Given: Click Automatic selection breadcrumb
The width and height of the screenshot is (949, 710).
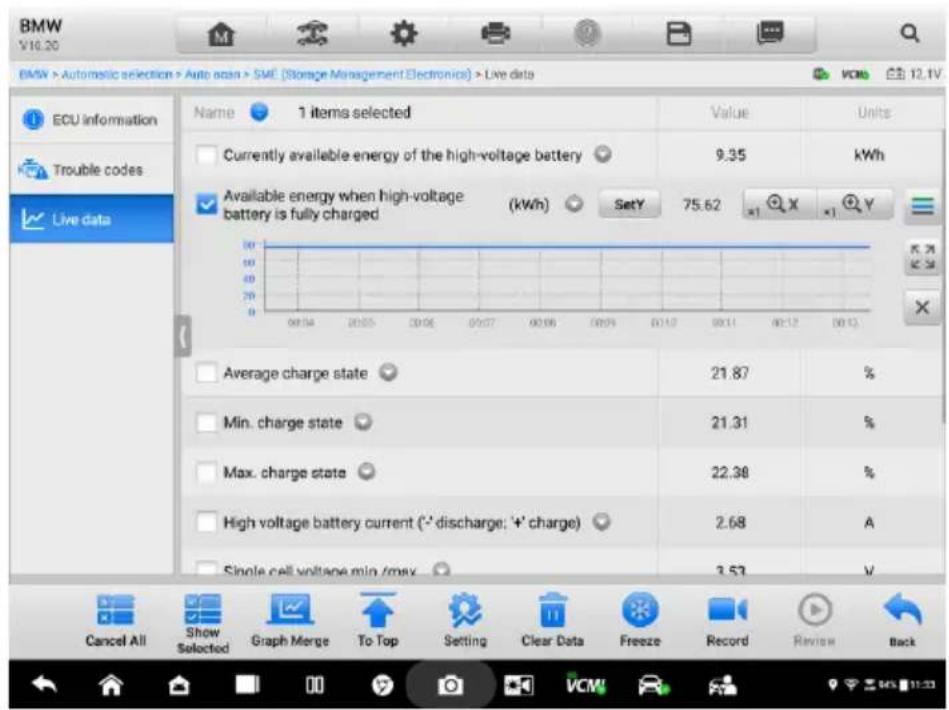Looking at the screenshot, I should 117,74.
